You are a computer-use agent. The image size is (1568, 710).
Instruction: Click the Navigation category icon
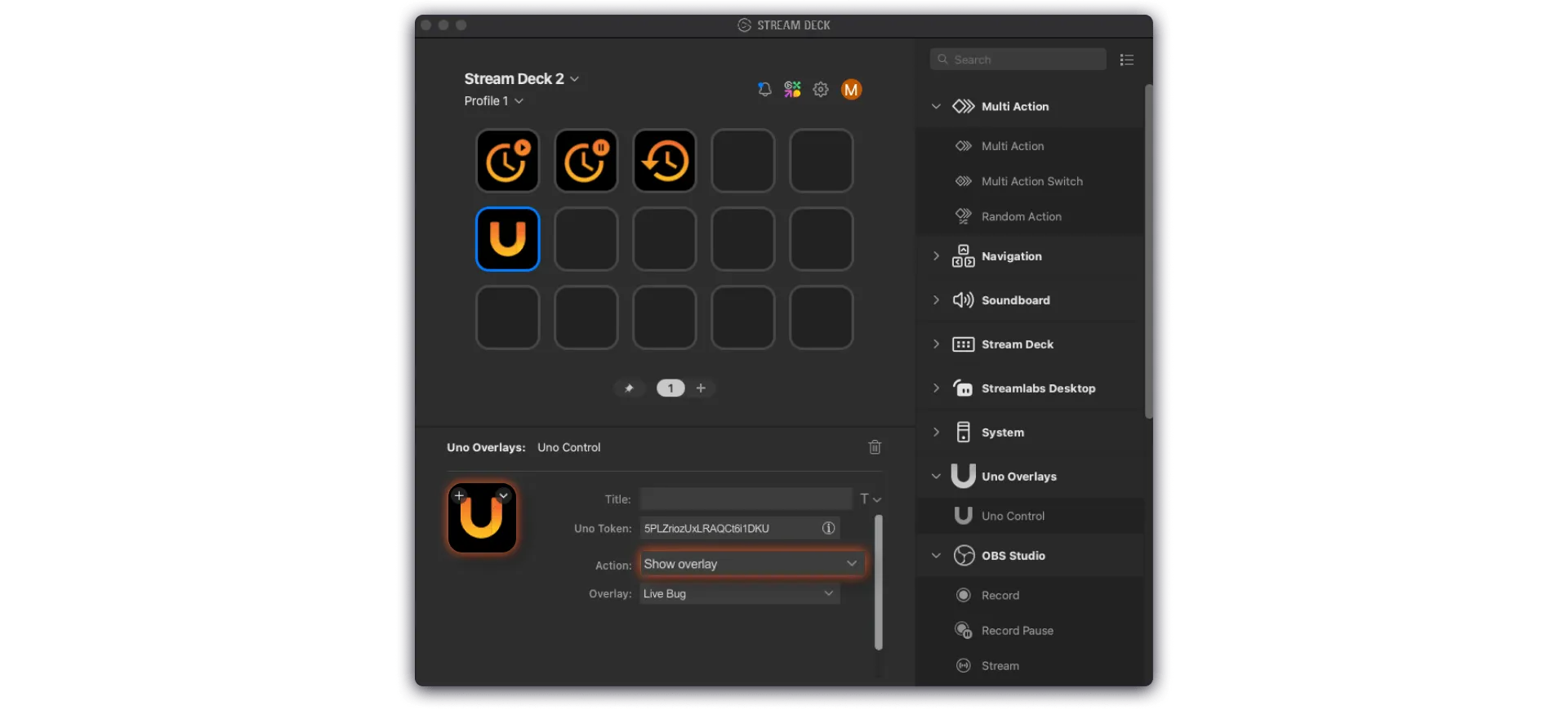point(964,256)
